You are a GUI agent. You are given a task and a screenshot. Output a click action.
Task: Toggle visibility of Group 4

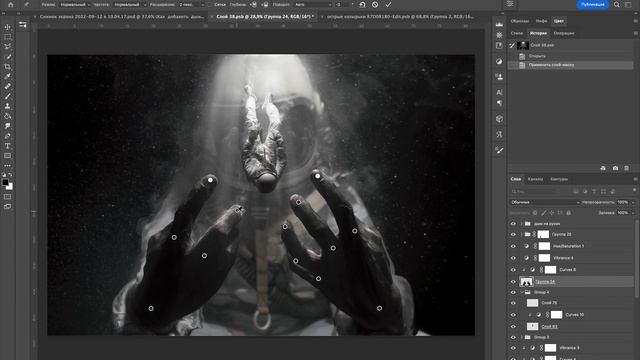point(513,292)
